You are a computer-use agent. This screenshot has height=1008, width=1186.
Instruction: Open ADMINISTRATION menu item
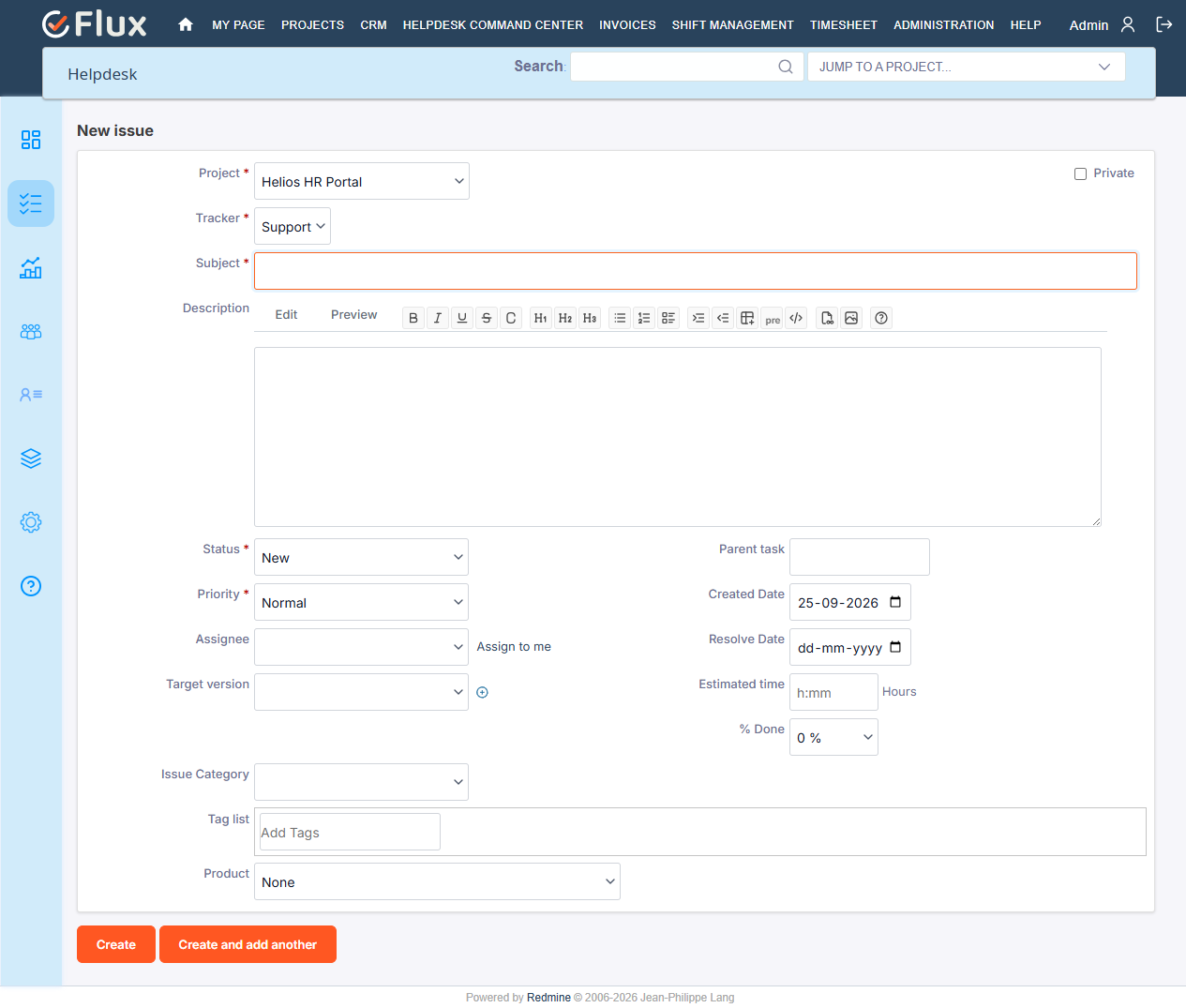(x=943, y=25)
